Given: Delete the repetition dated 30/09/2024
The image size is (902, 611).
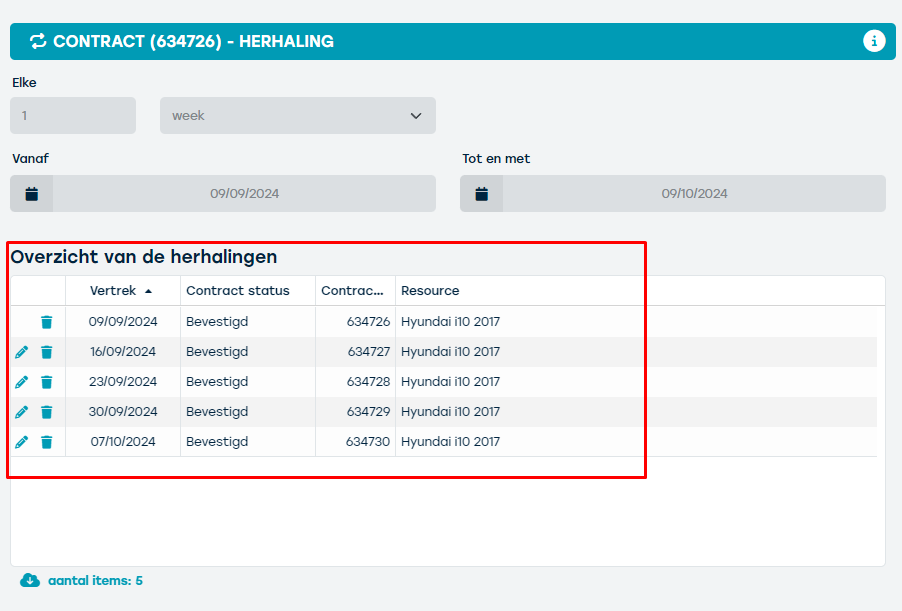Looking at the screenshot, I should (47, 412).
